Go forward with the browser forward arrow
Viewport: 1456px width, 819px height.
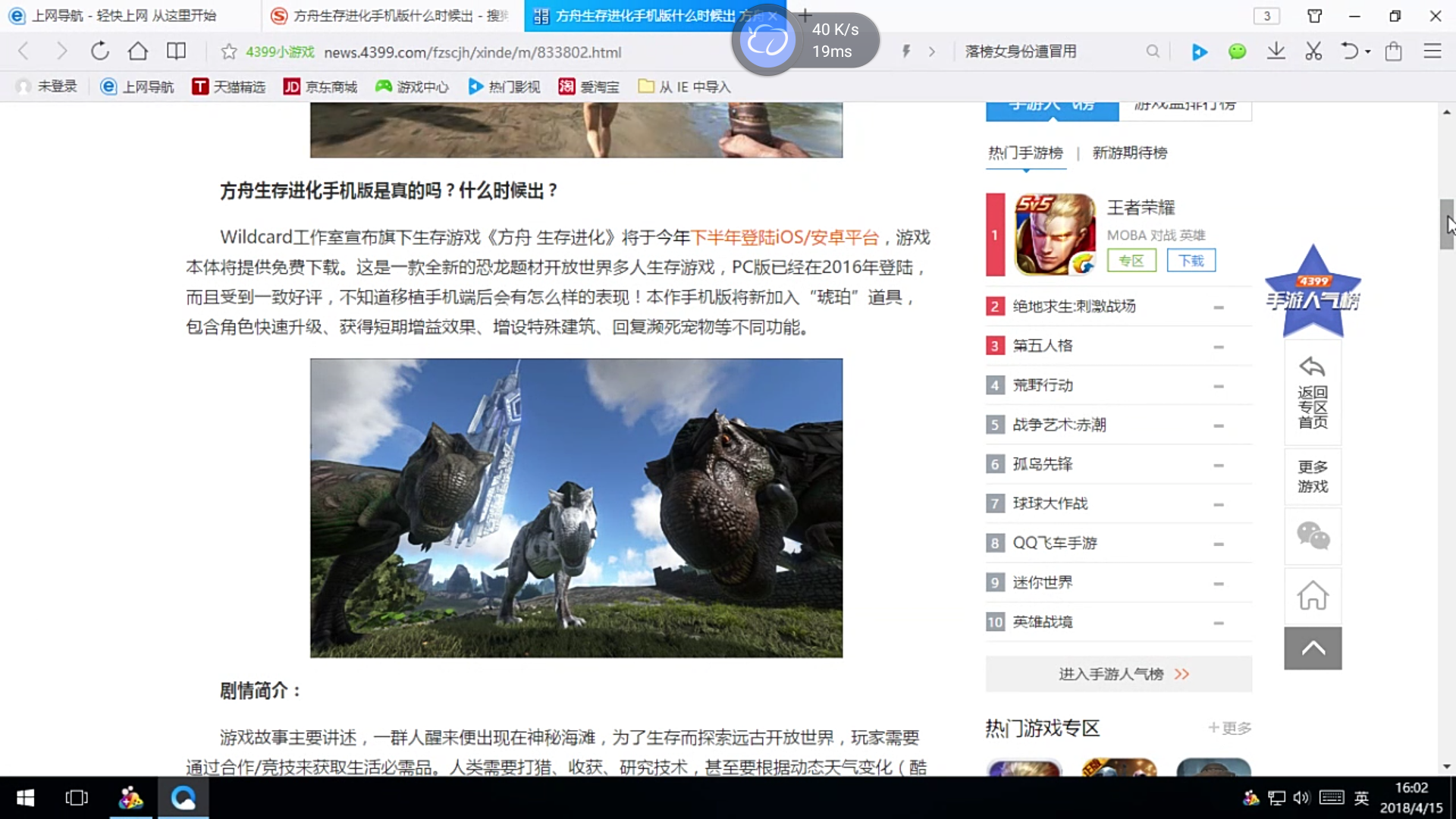coord(62,52)
